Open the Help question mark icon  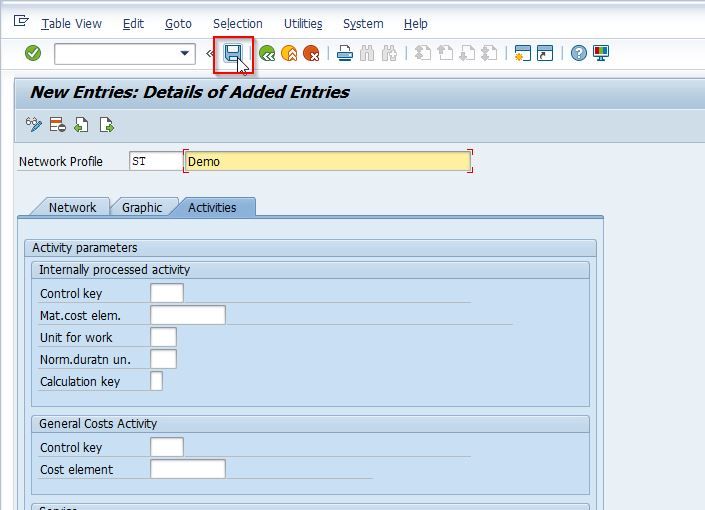click(579, 54)
